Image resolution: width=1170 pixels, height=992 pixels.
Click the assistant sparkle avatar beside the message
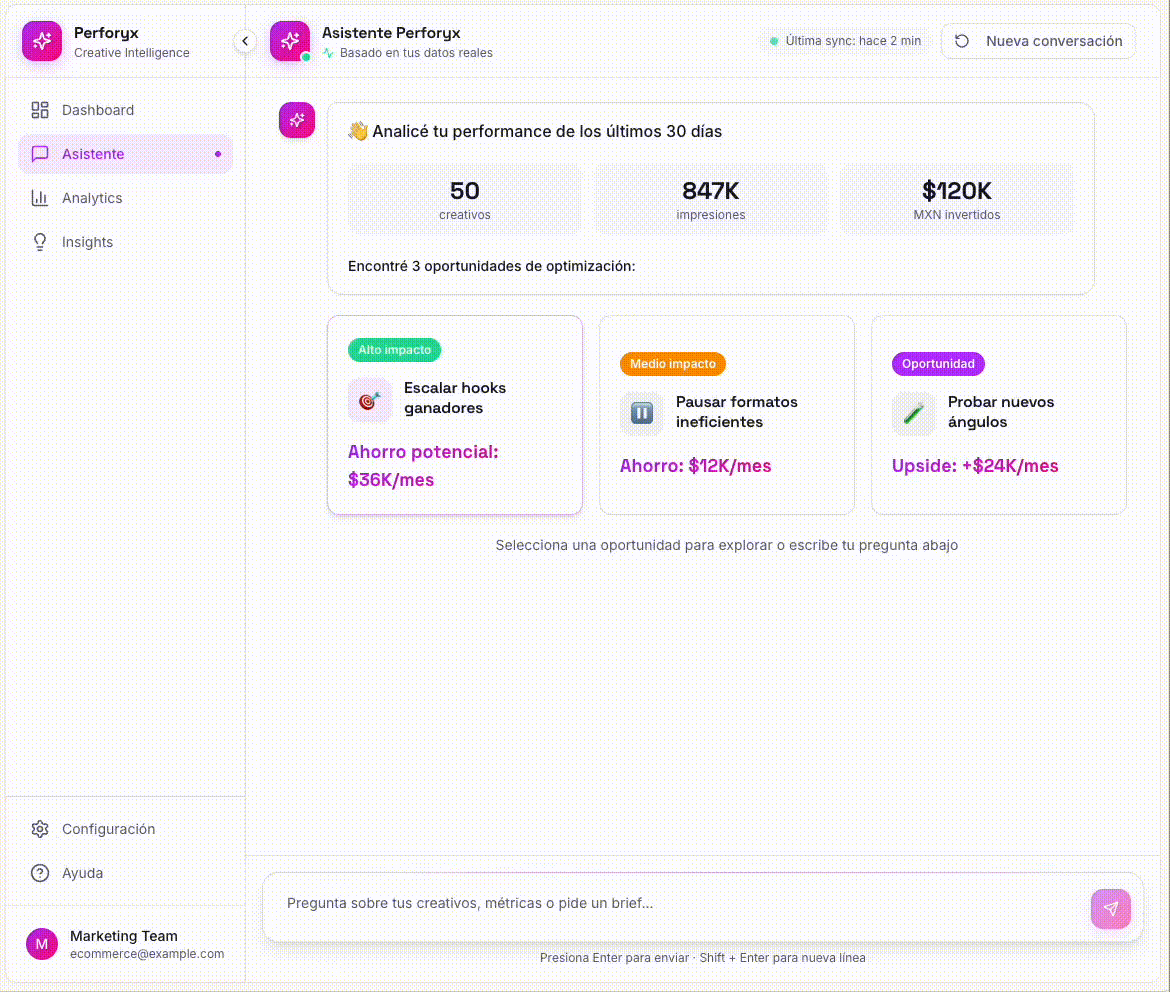(x=296, y=120)
